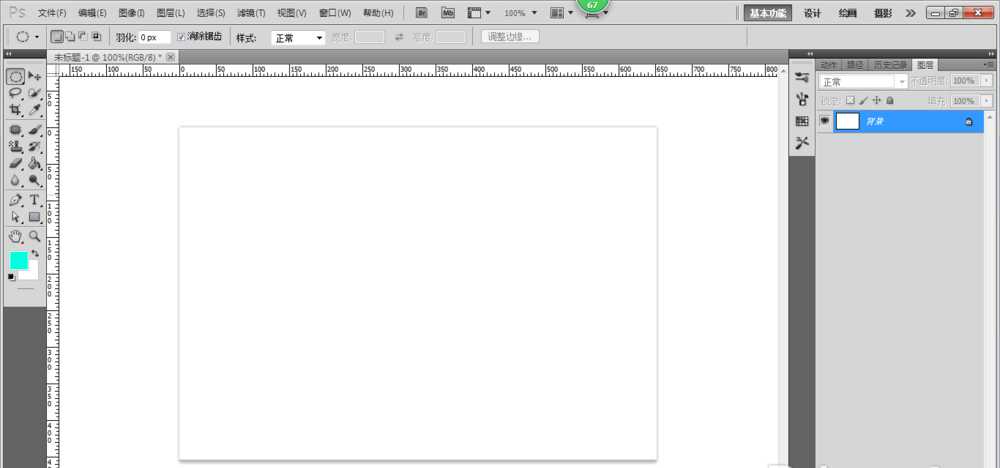Image resolution: width=1000 pixels, height=468 pixels.
Task: Select the Move tool
Action: click(x=34, y=77)
